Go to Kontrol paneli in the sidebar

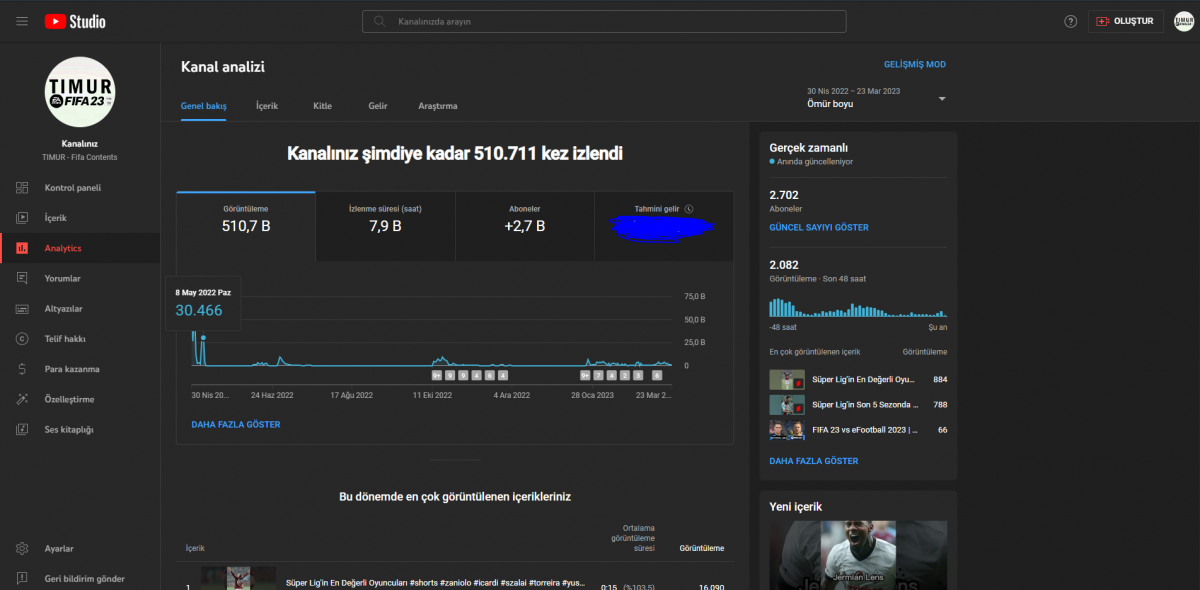click(x=80, y=188)
